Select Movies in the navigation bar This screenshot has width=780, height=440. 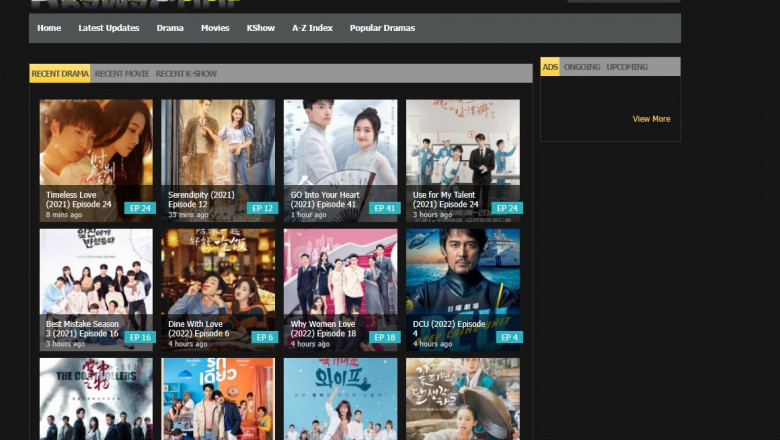tap(215, 28)
